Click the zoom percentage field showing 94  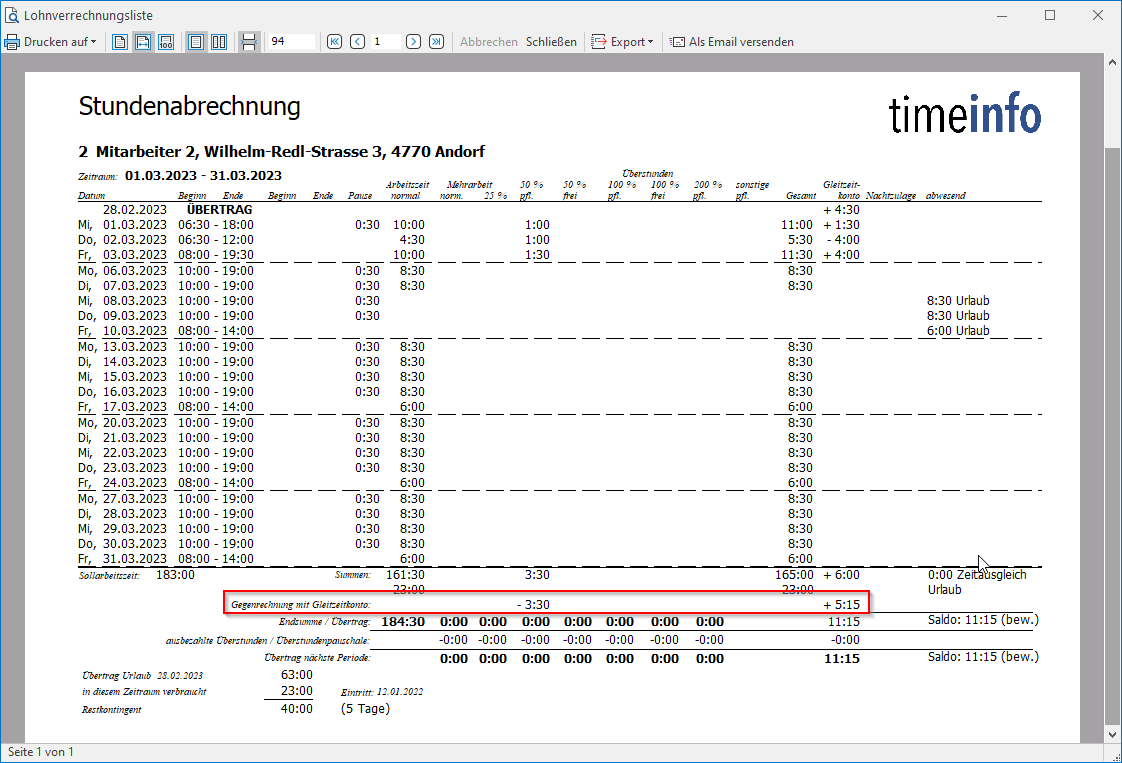pos(290,42)
